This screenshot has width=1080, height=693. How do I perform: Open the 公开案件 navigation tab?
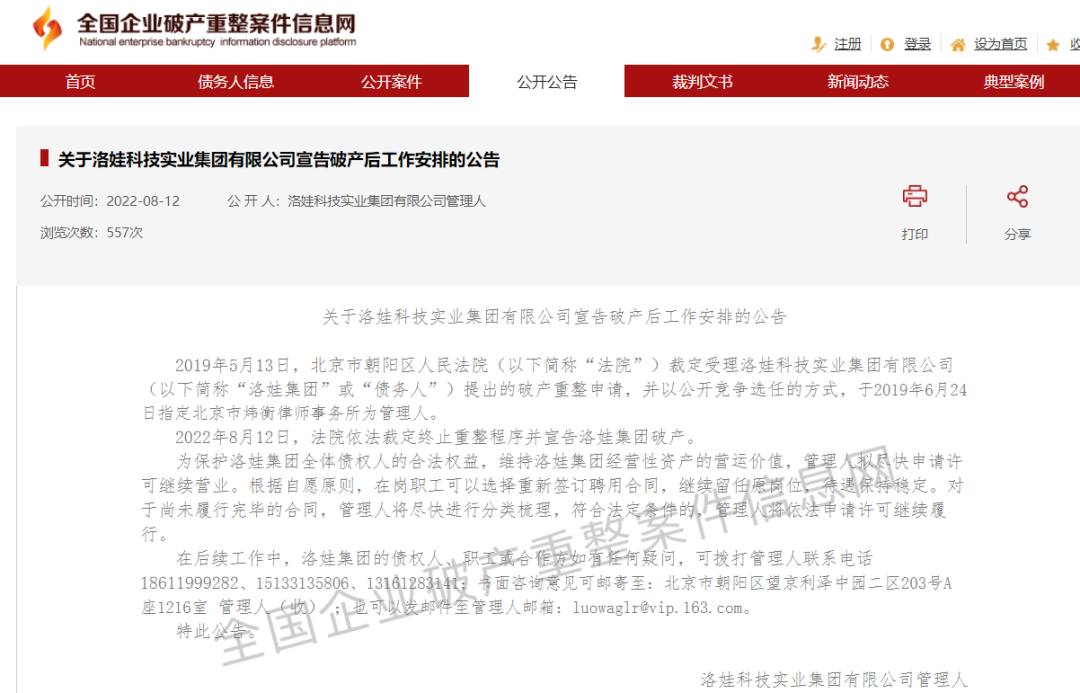point(391,81)
